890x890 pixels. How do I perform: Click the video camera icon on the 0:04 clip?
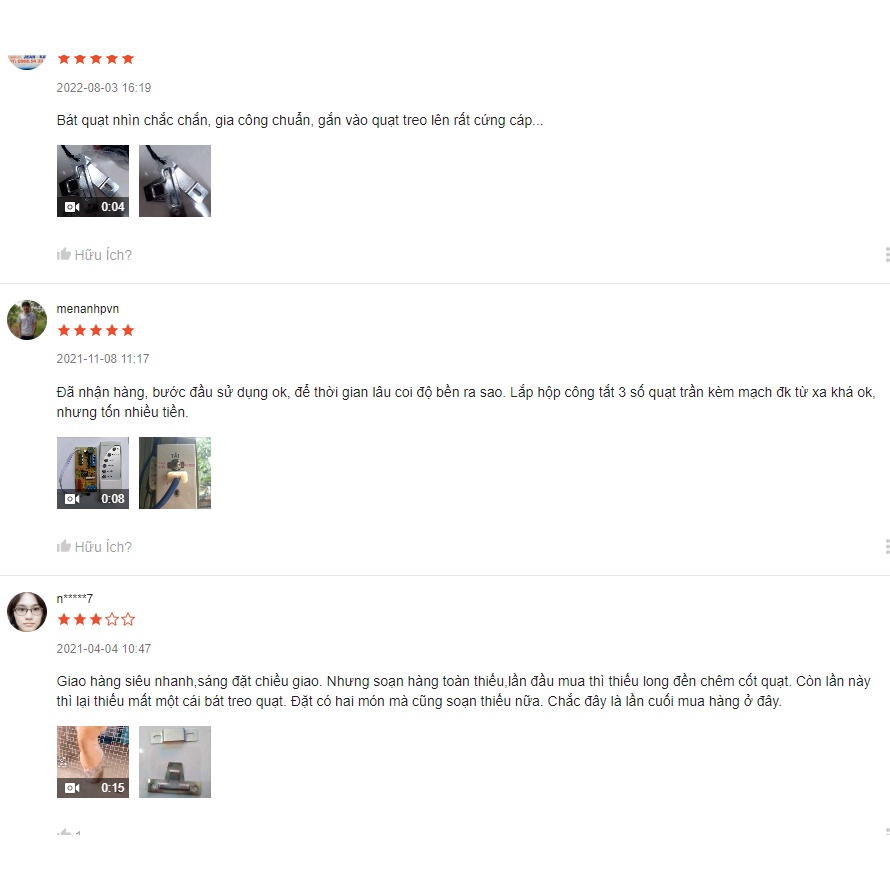click(72, 207)
